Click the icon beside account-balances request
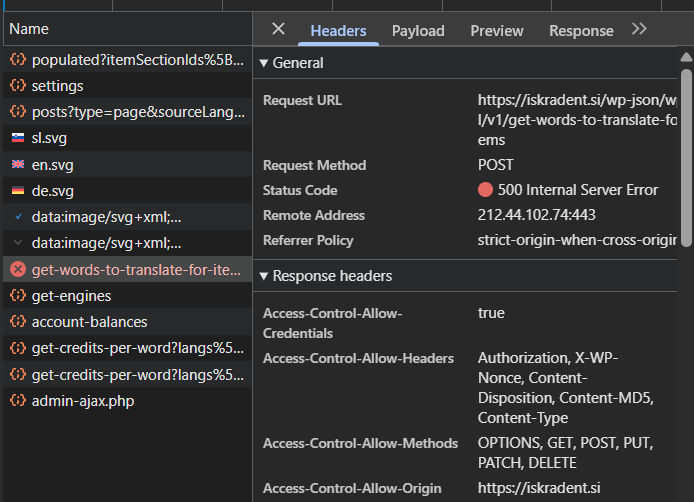The height and width of the screenshot is (502, 694). (17, 322)
